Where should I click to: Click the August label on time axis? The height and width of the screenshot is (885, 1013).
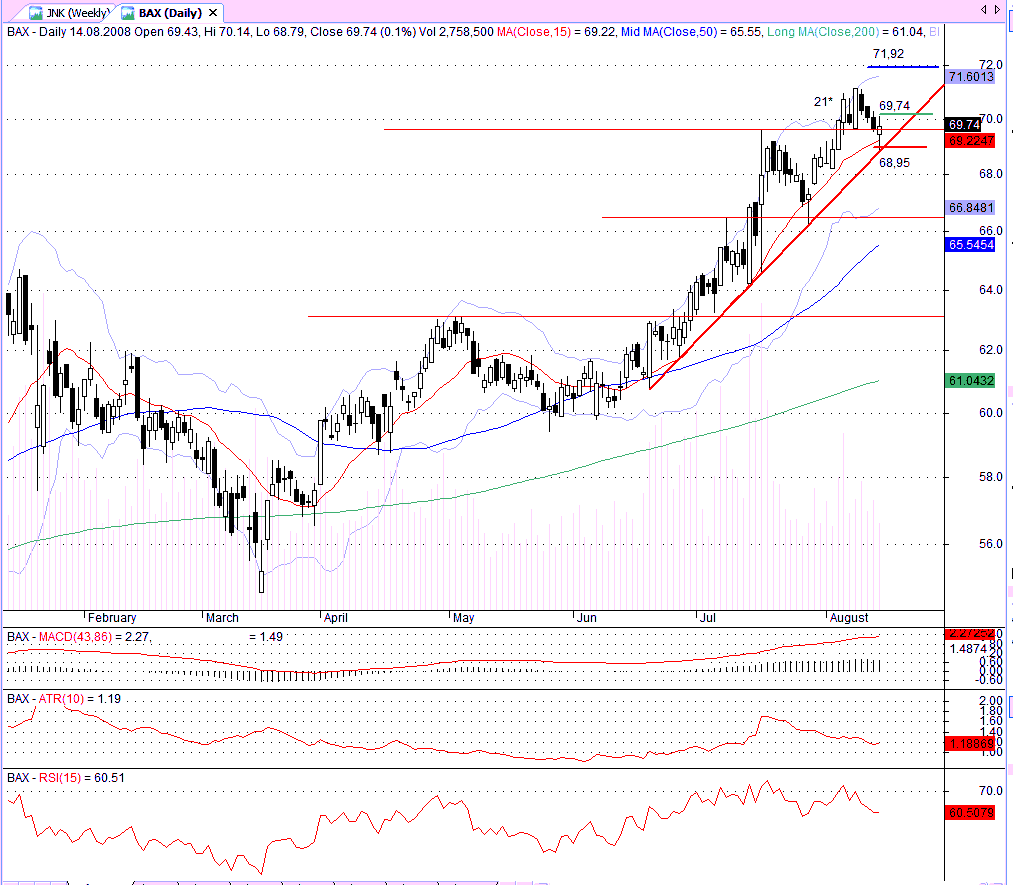[849, 618]
